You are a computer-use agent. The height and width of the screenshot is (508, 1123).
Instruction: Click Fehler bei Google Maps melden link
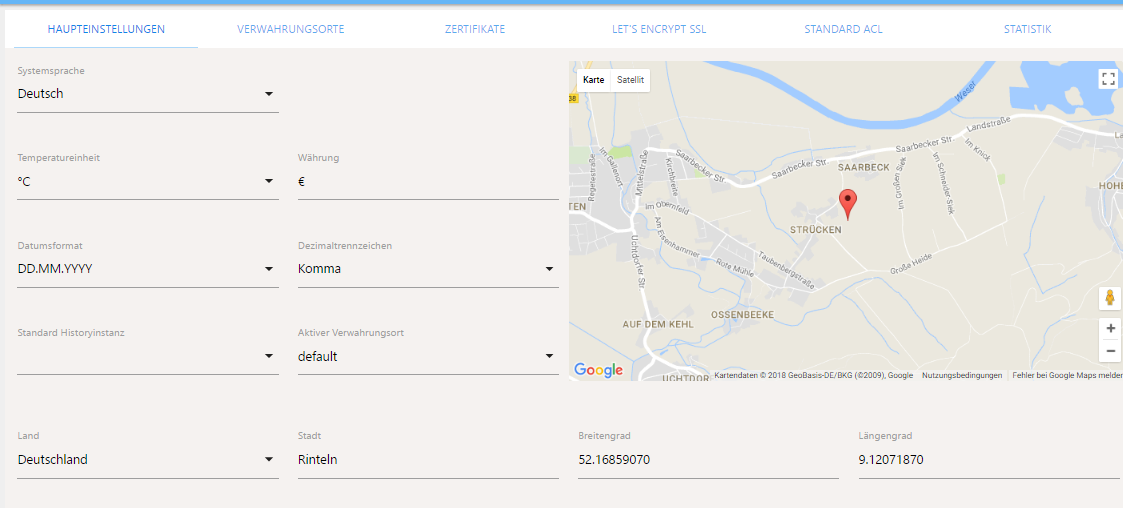pyautogui.click(x=1067, y=375)
